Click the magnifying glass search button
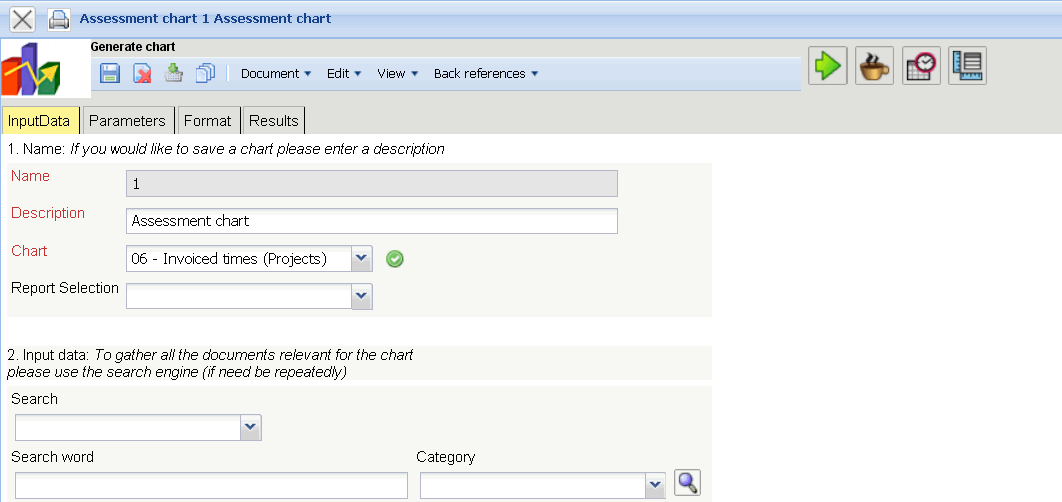The width and height of the screenshot is (1062, 502). pyautogui.click(x=687, y=483)
